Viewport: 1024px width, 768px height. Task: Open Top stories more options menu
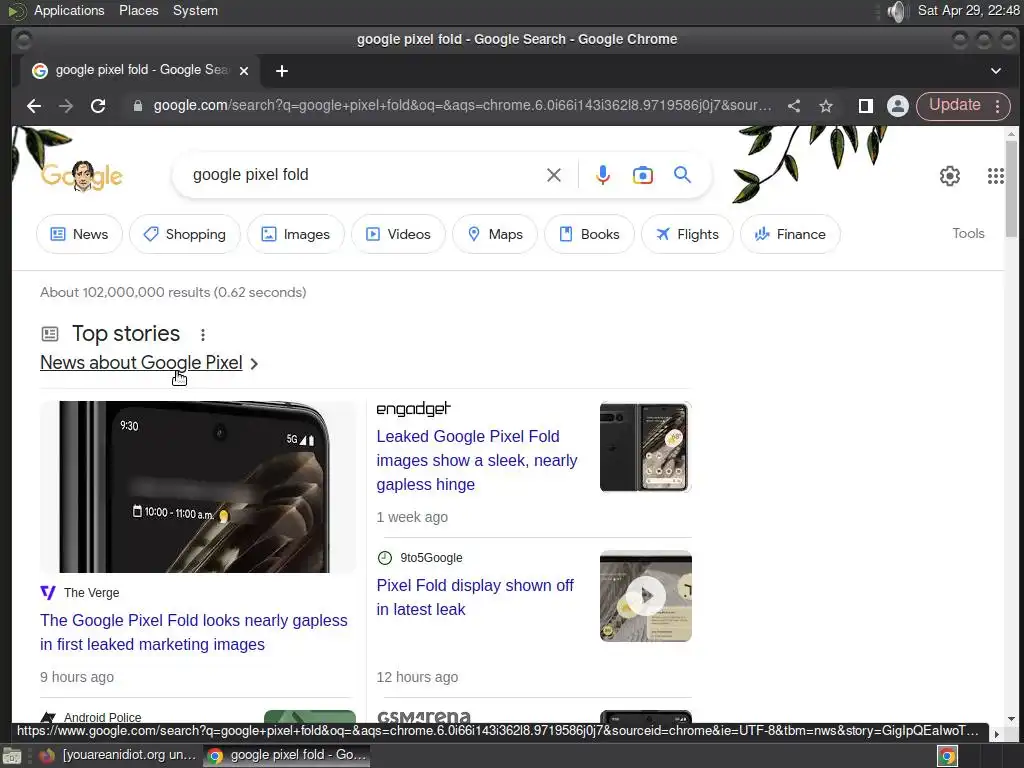(203, 335)
